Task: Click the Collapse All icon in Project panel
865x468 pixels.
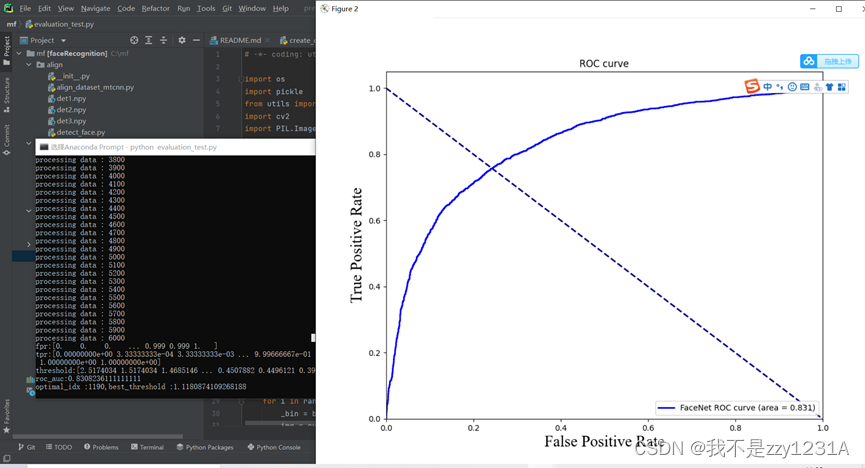Action: pos(163,40)
